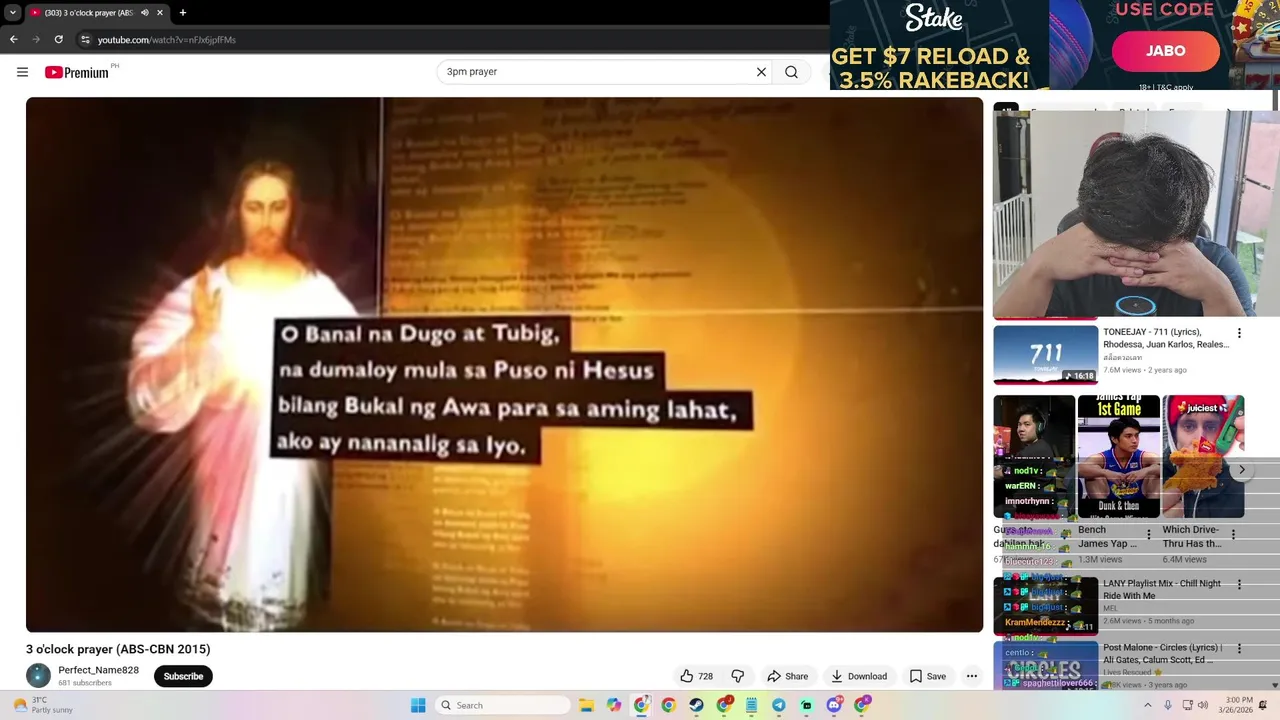Open Copilot from the taskbar
The width and height of the screenshot is (1280, 720).
(x=614, y=705)
